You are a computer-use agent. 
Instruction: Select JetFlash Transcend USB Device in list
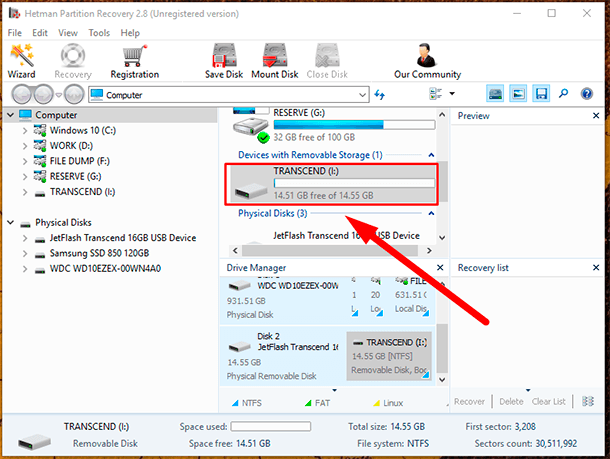tap(346, 236)
